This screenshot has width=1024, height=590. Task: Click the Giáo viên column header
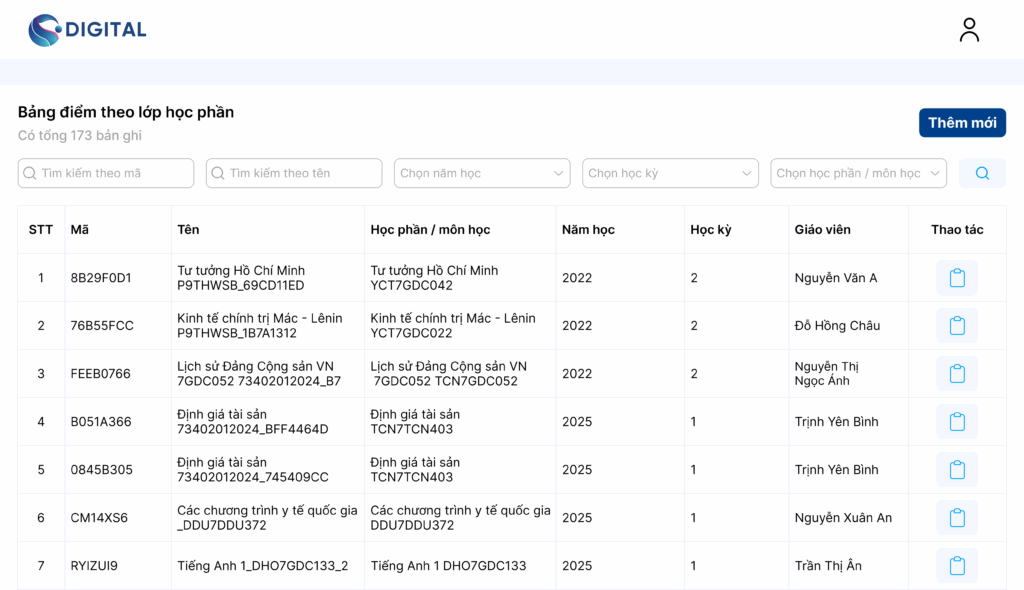click(822, 230)
